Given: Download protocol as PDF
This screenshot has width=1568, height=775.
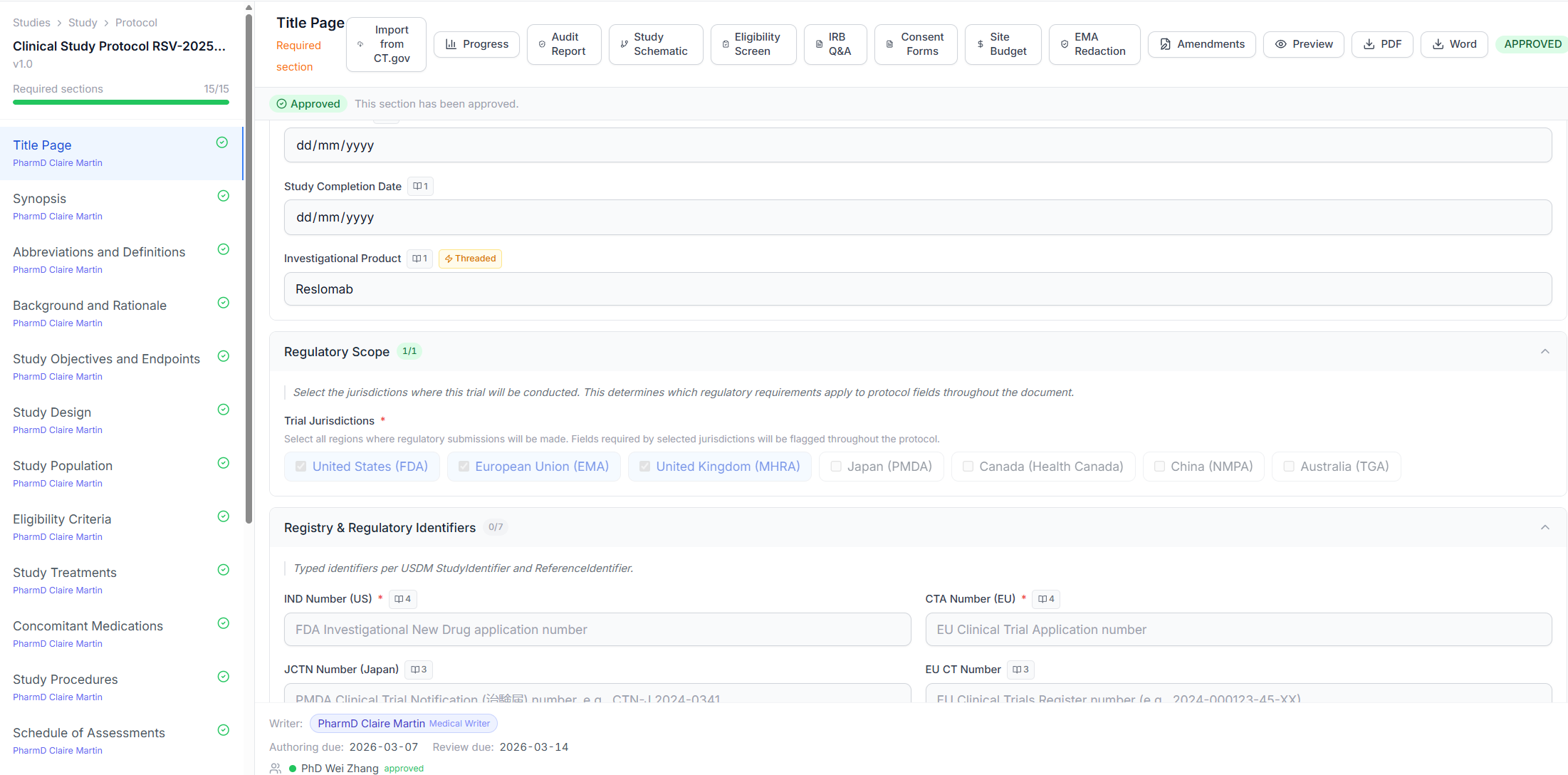Looking at the screenshot, I should pyautogui.click(x=1382, y=44).
